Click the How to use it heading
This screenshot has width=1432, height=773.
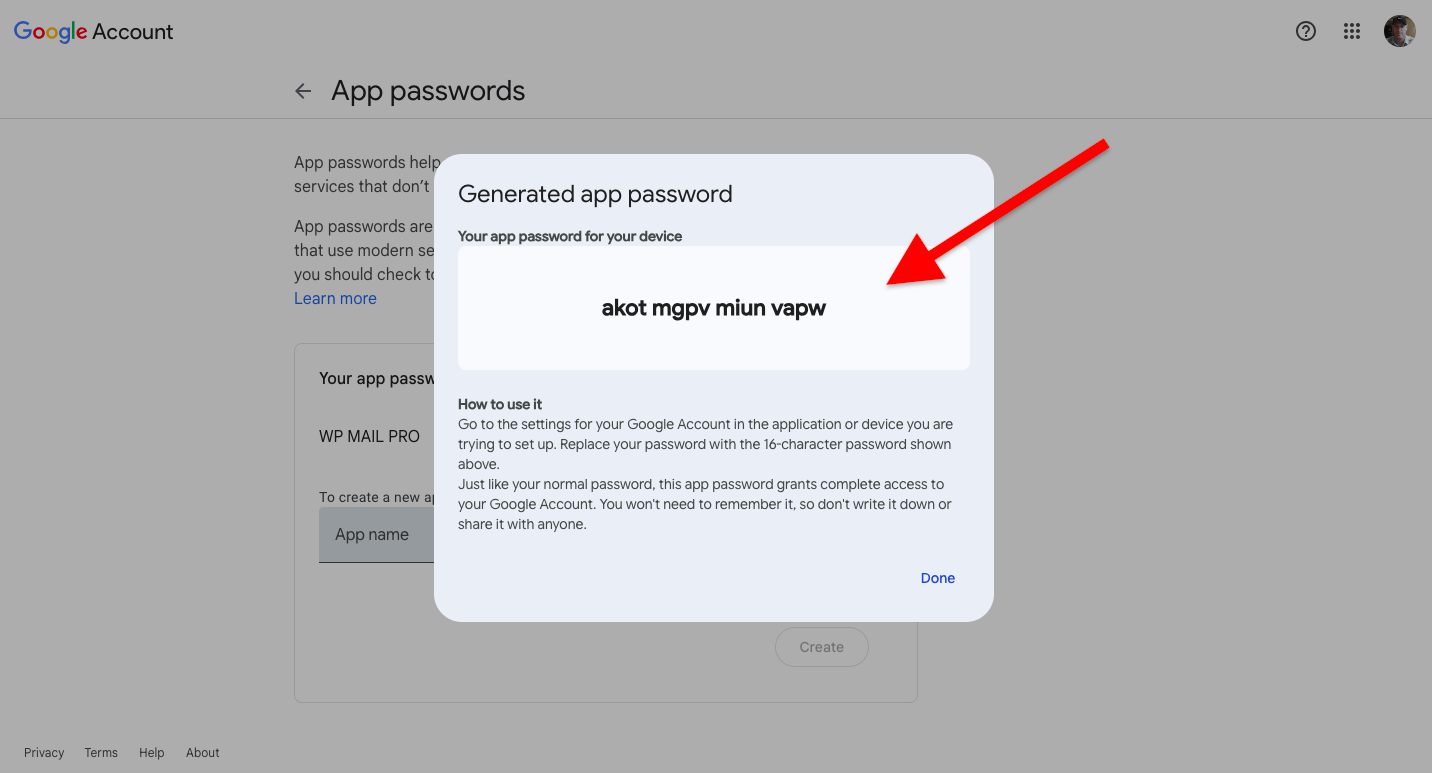(x=500, y=404)
